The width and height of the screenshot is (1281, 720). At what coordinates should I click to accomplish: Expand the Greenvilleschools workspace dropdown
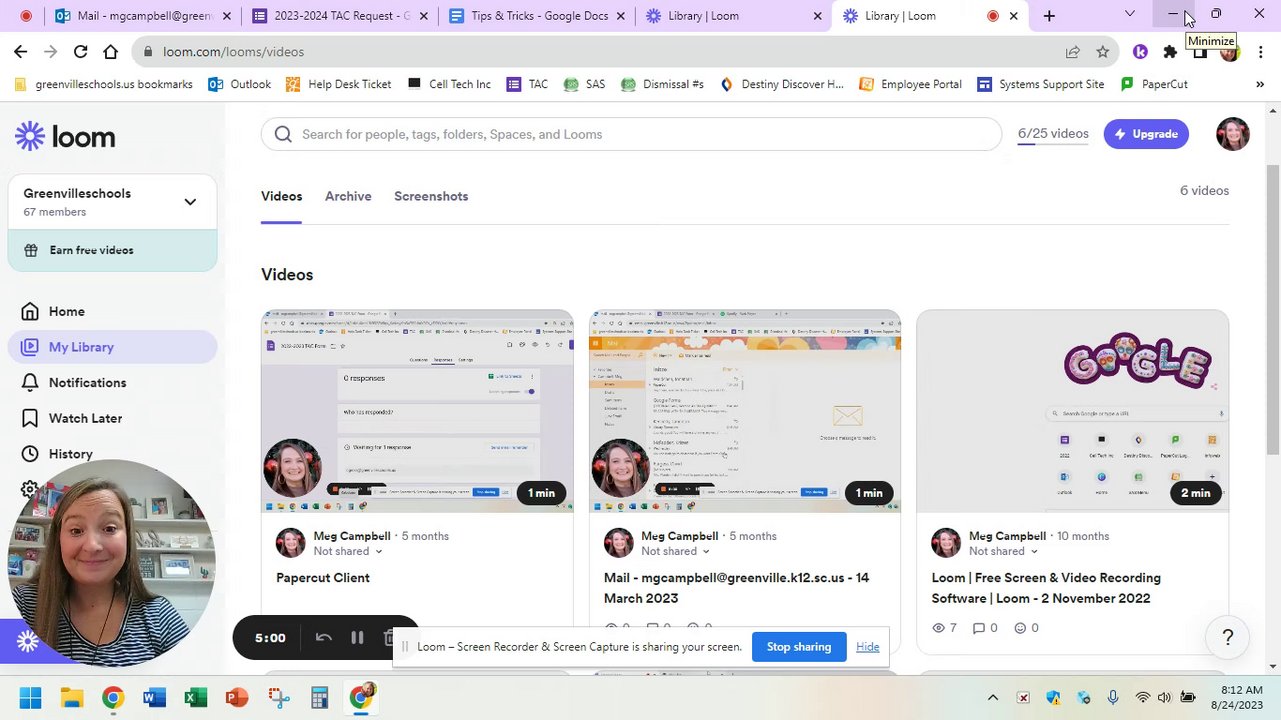pos(190,202)
